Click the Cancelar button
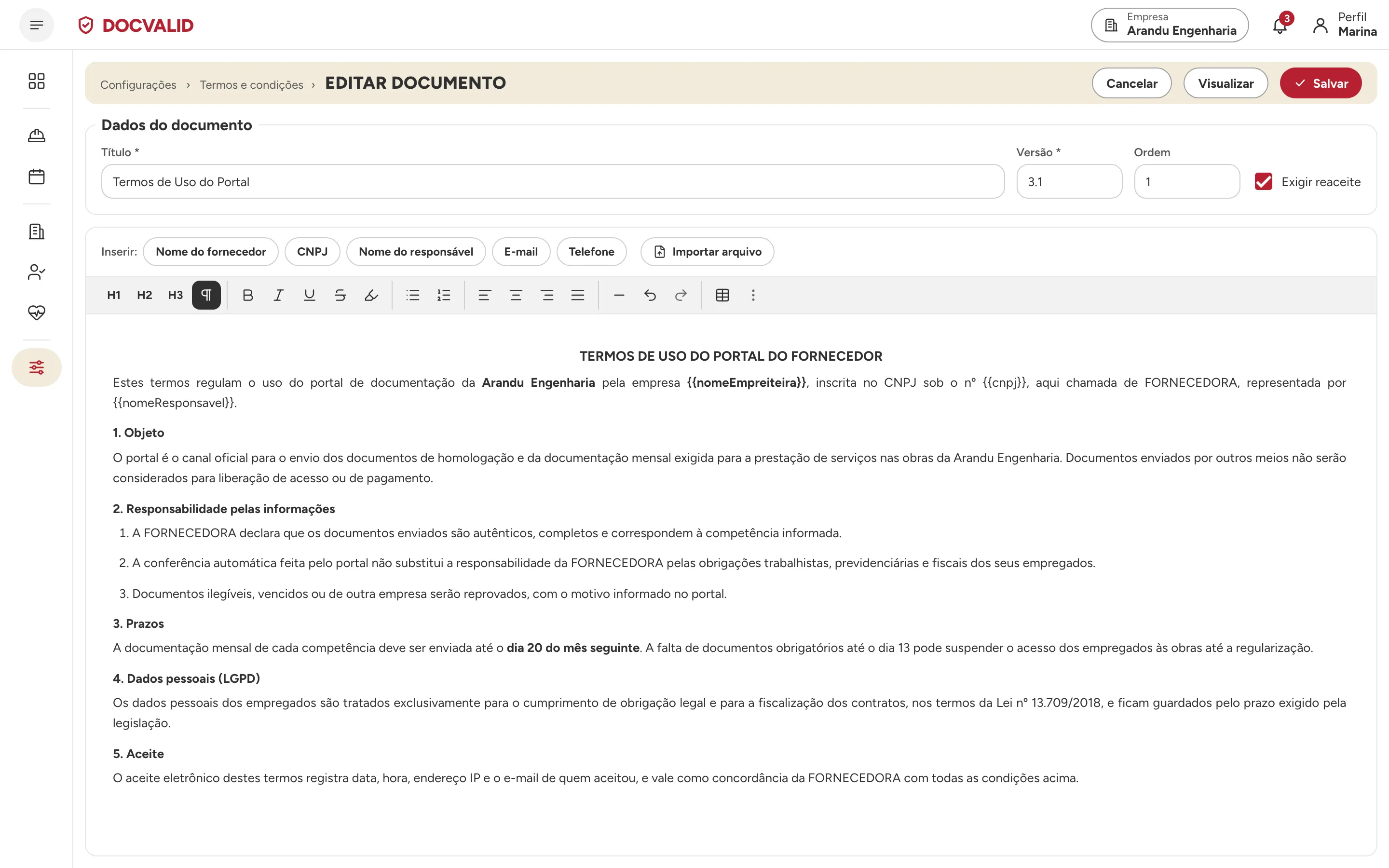The width and height of the screenshot is (1389, 868). coord(1132,83)
